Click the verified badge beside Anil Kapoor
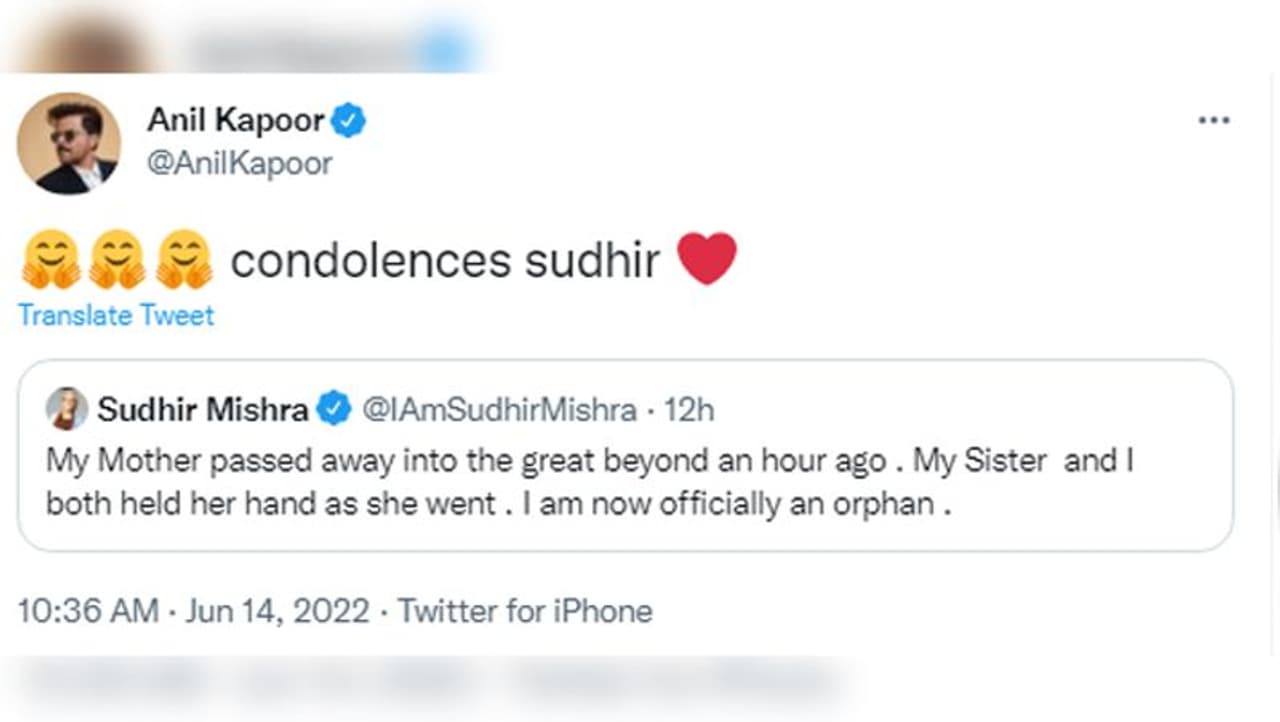 pyautogui.click(x=349, y=122)
